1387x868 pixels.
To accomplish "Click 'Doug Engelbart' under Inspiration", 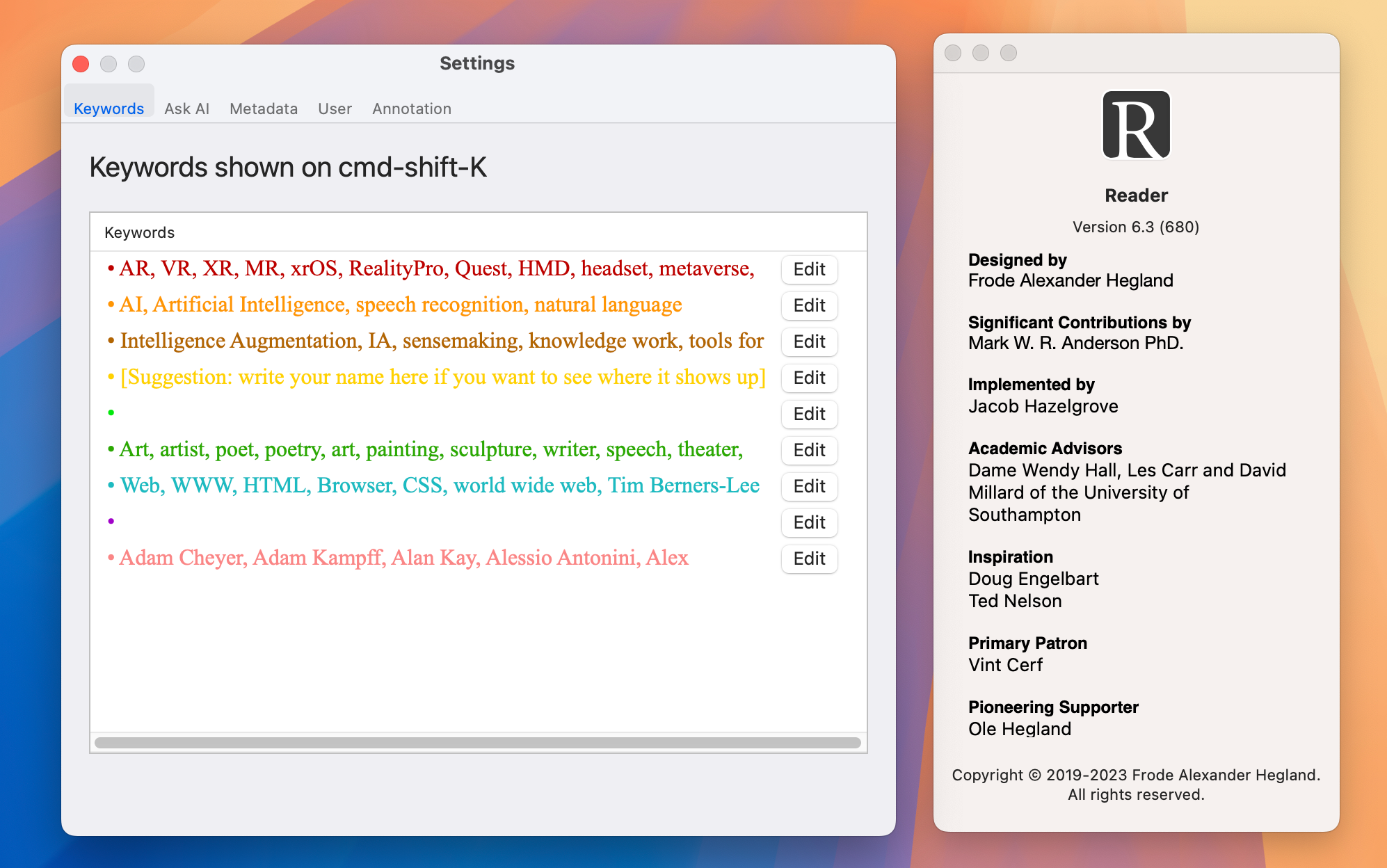I will click(x=1033, y=579).
